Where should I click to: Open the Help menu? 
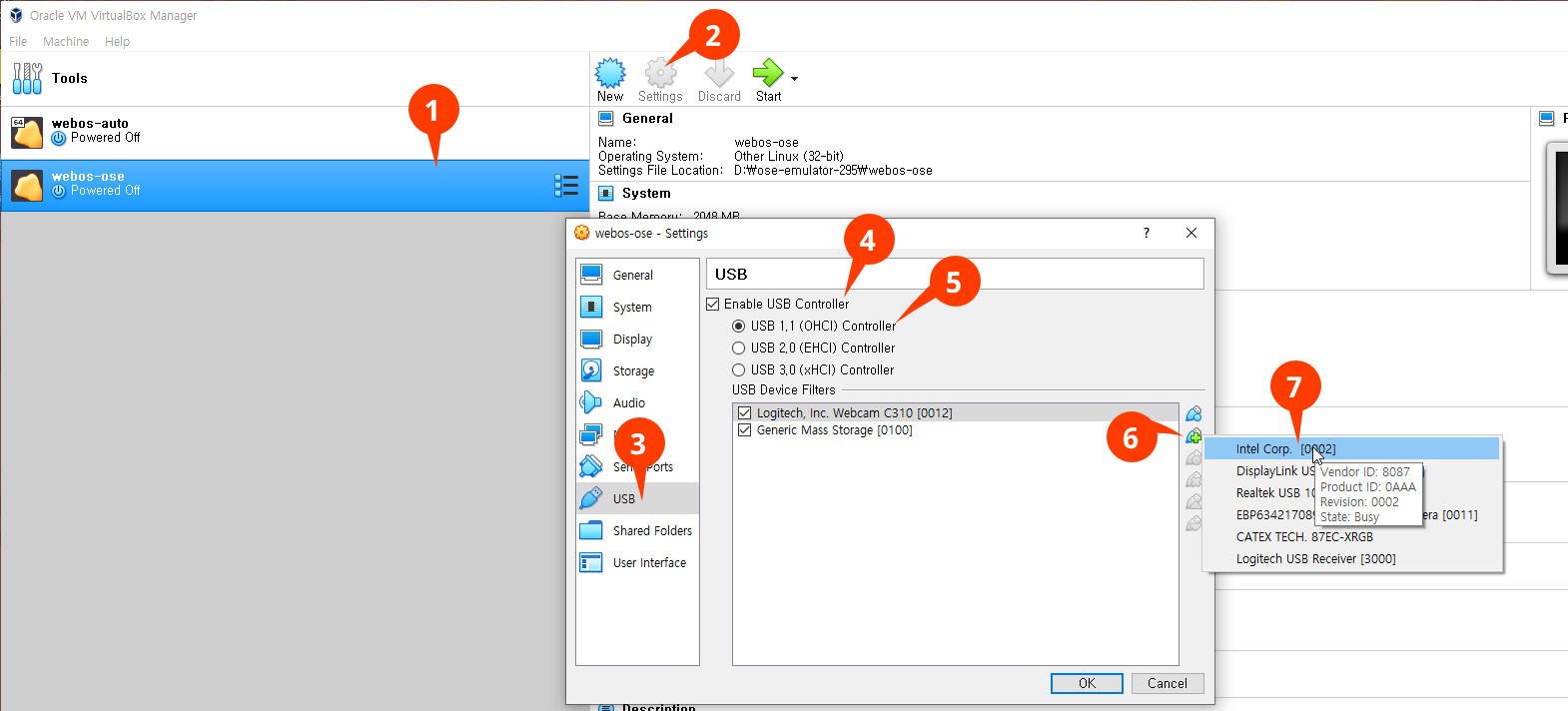click(x=117, y=41)
